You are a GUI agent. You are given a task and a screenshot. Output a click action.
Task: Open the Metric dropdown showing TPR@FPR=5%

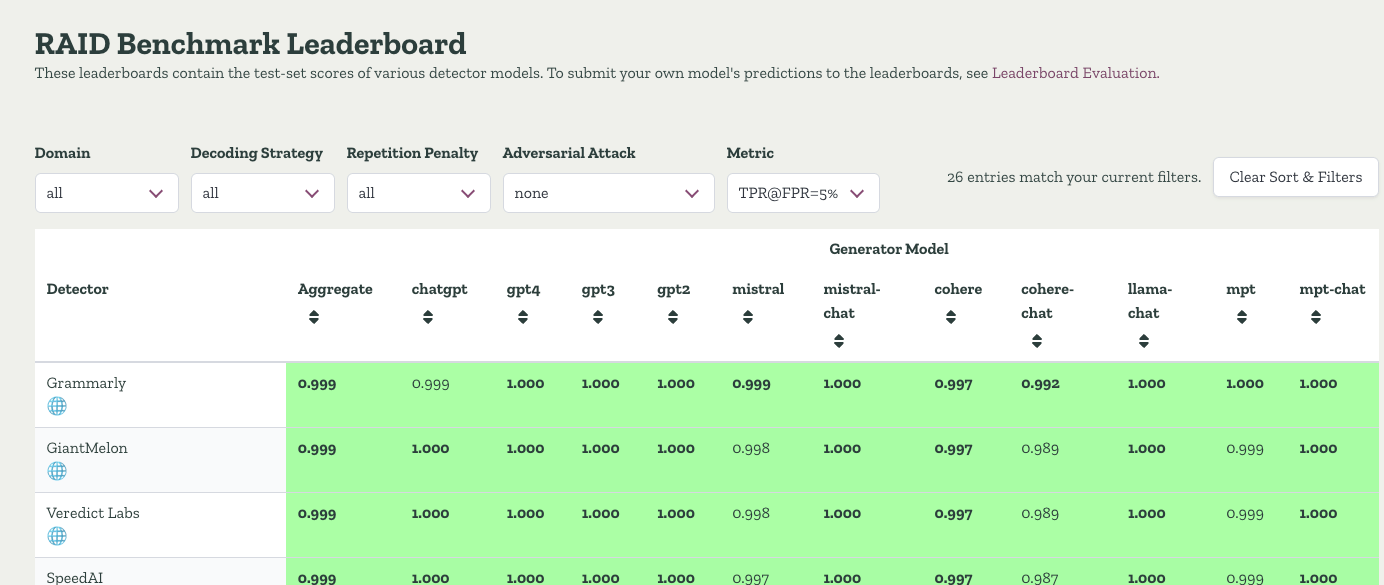[x=802, y=192]
